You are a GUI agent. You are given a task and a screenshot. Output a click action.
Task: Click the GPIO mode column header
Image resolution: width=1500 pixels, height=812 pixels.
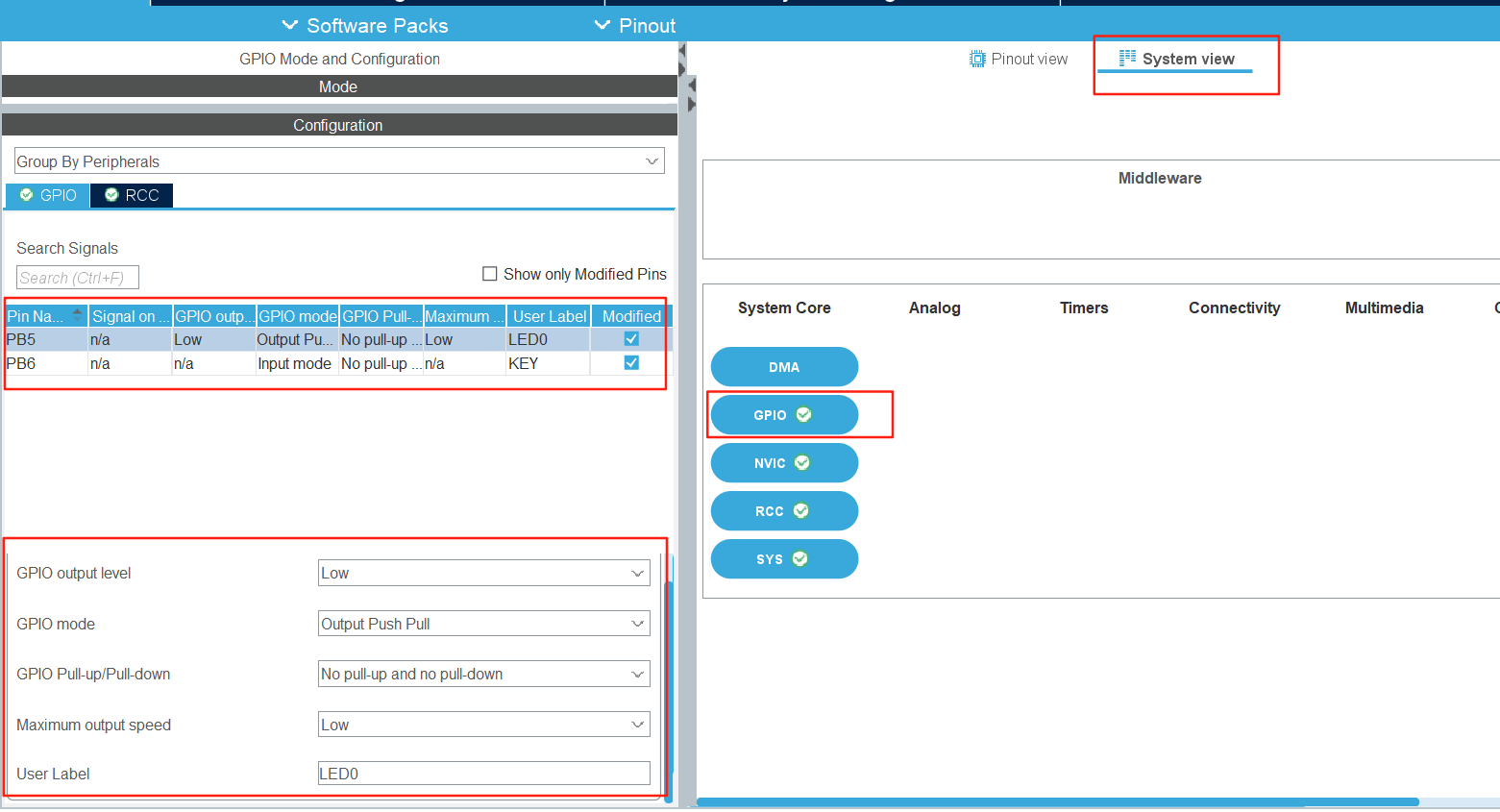click(298, 316)
